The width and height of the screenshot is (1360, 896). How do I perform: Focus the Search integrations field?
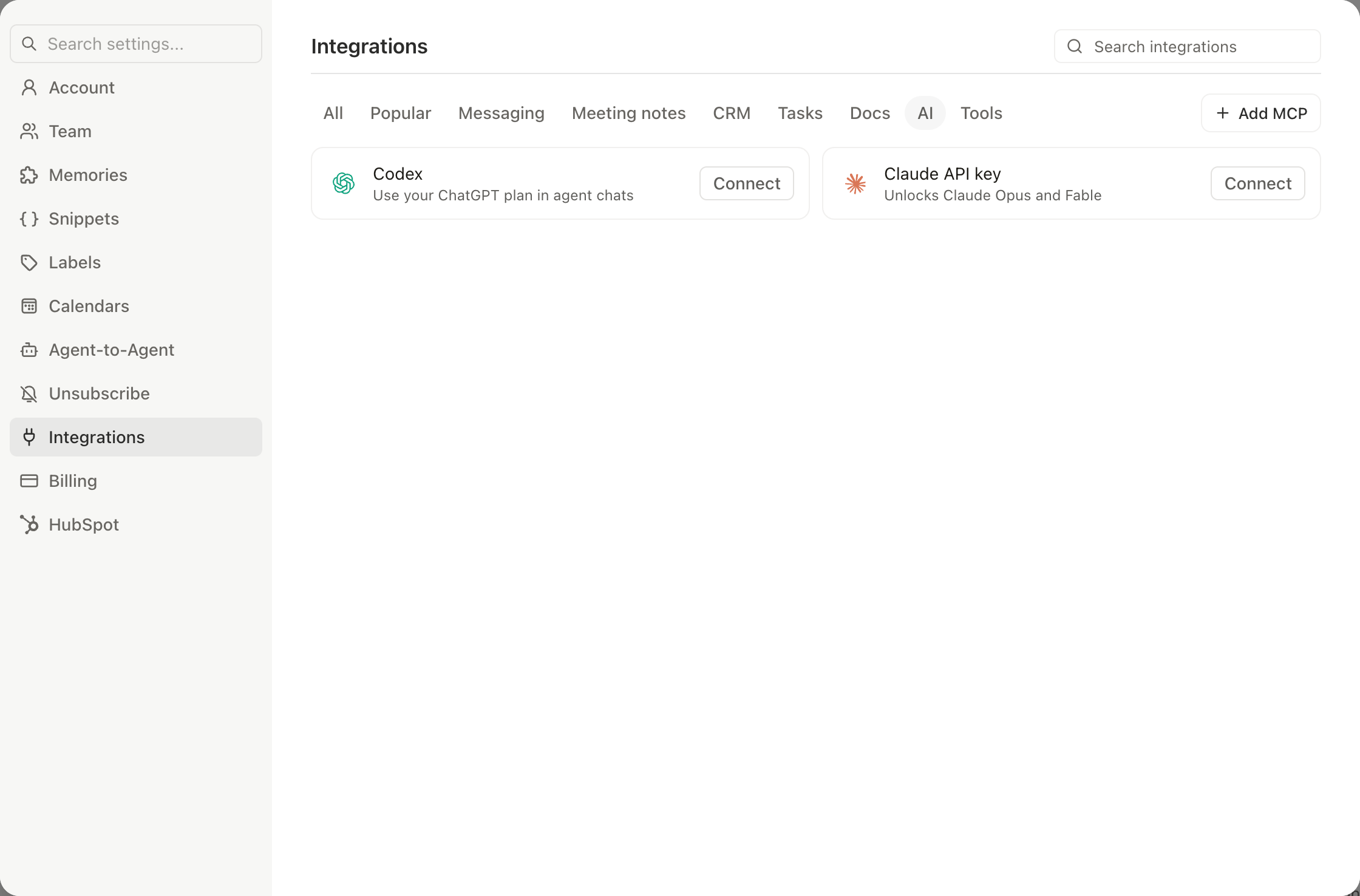1188,46
